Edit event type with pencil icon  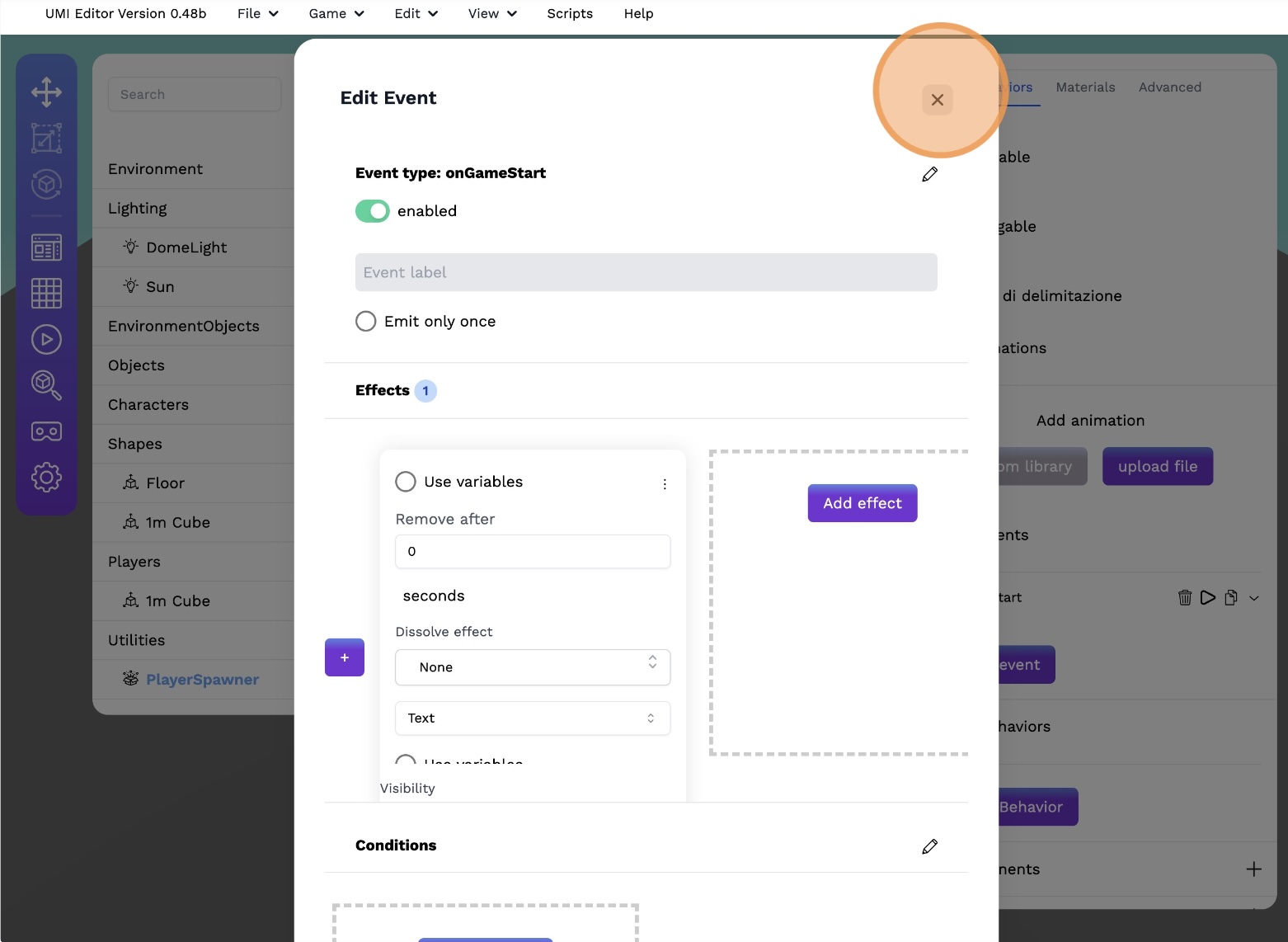coord(929,174)
